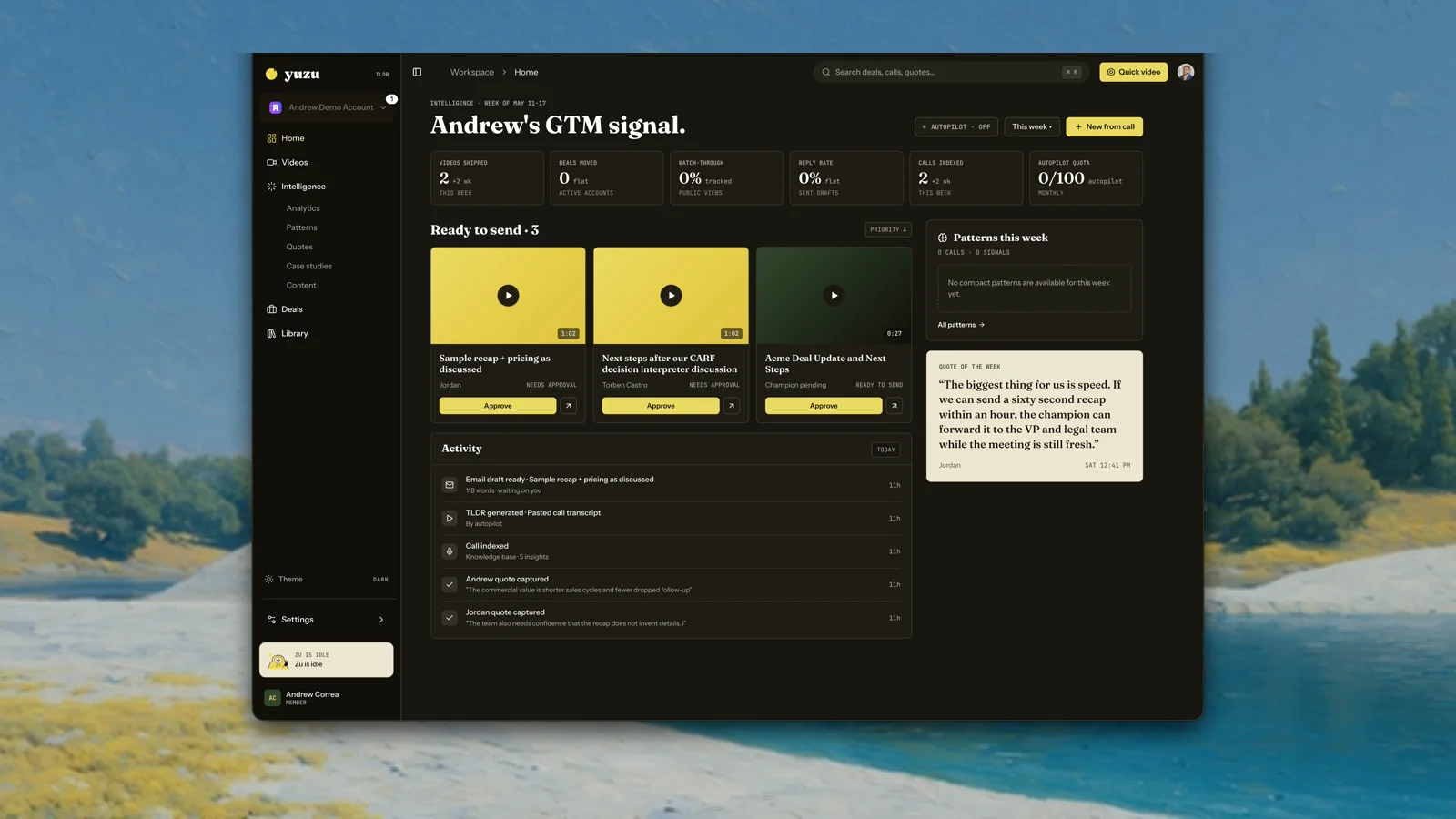Open the Priority sort dropdown
Viewport: 1456px width, 819px height.
click(888, 229)
